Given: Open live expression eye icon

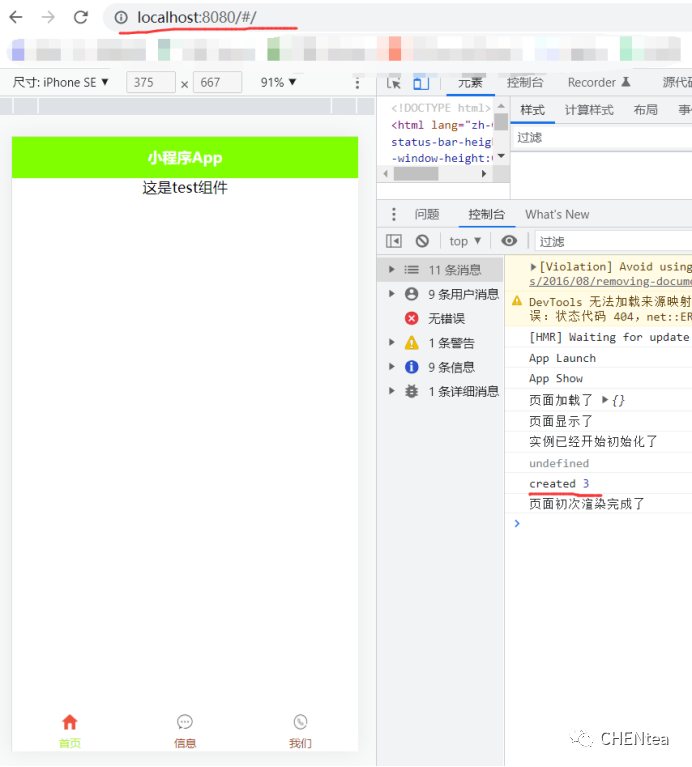Looking at the screenshot, I should (509, 241).
